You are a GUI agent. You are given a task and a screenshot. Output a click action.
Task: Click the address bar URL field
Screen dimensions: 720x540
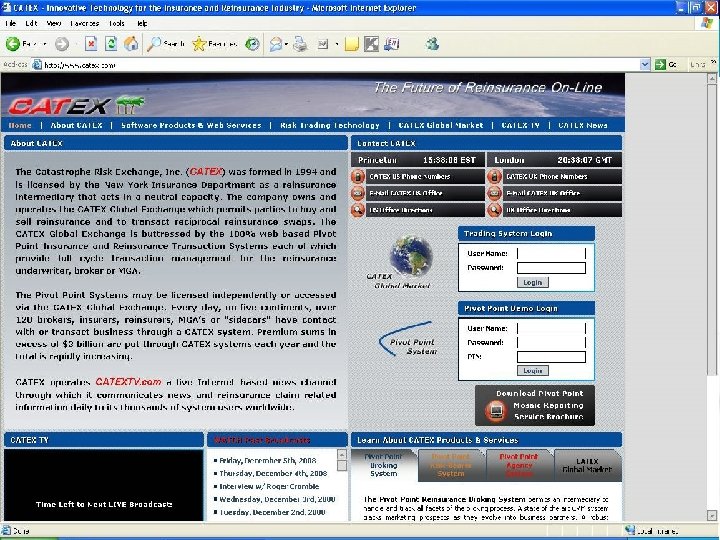pyautogui.click(x=335, y=65)
